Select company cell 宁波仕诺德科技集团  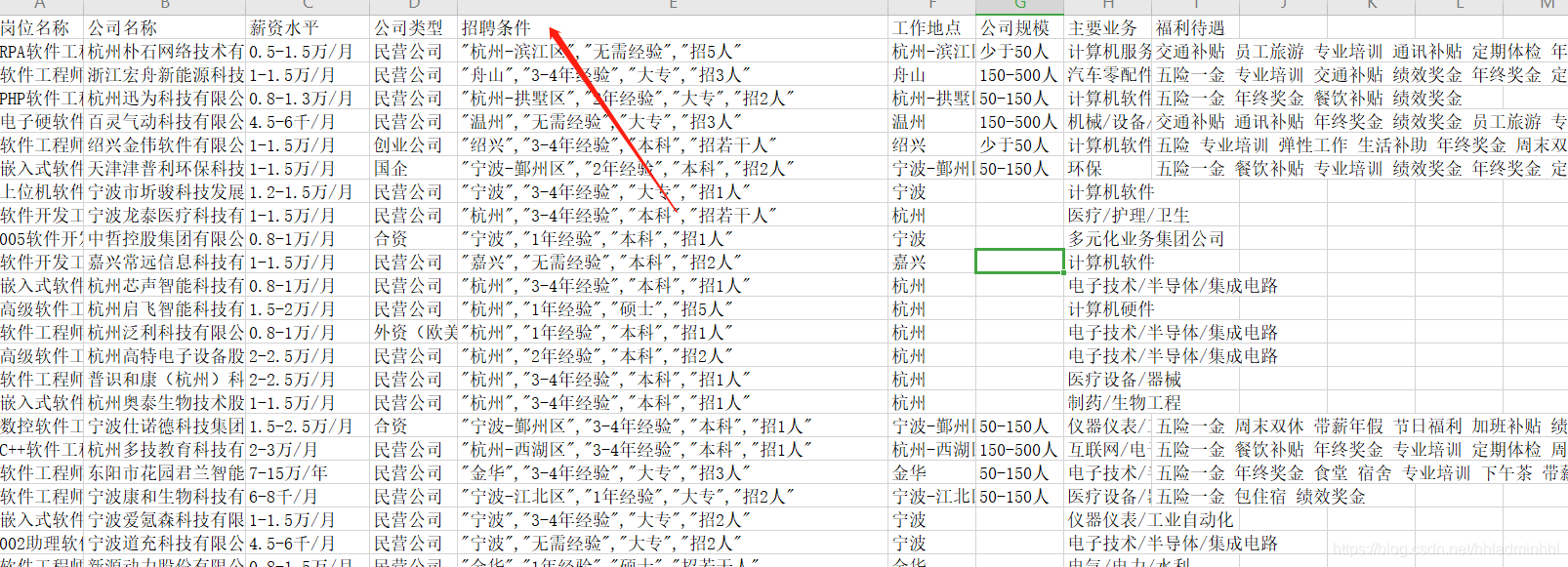pyautogui.click(x=165, y=426)
